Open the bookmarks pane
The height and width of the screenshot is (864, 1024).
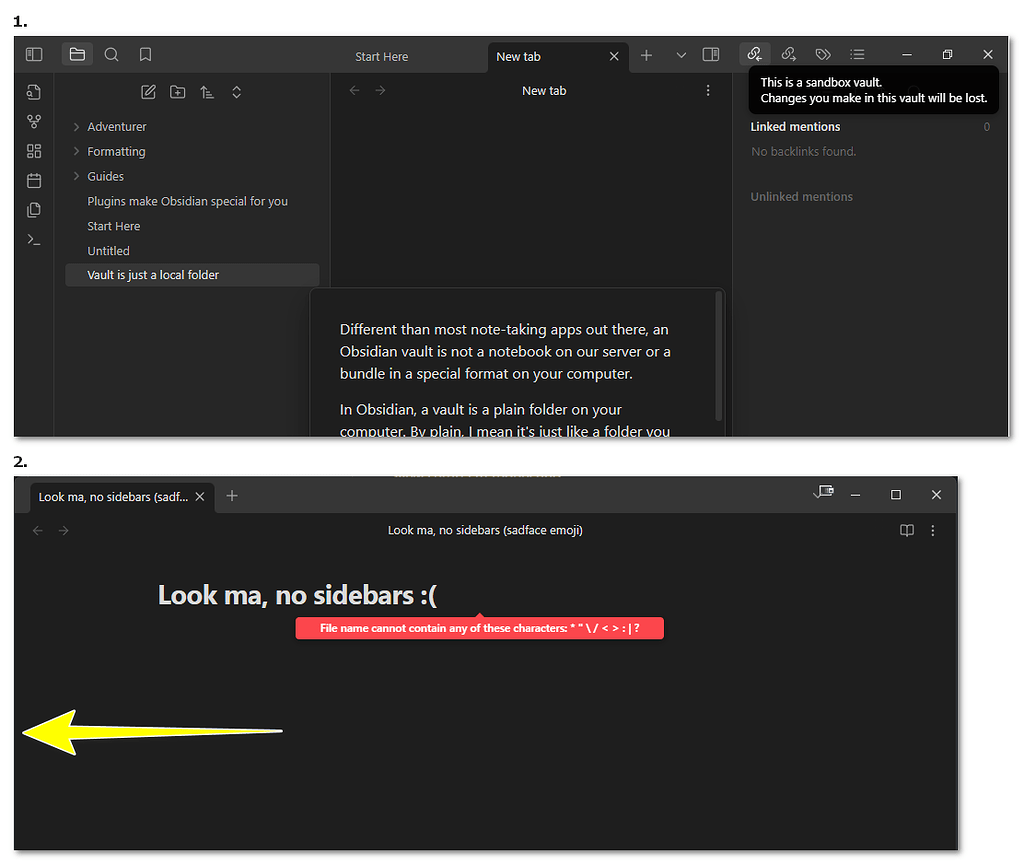click(145, 54)
